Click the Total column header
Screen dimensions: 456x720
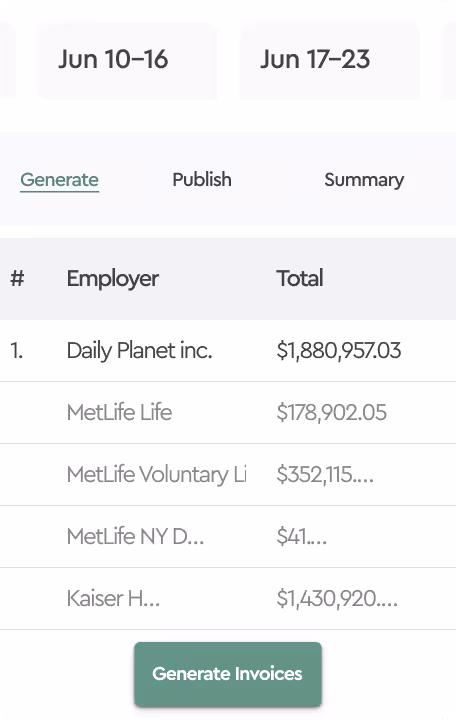click(x=300, y=278)
